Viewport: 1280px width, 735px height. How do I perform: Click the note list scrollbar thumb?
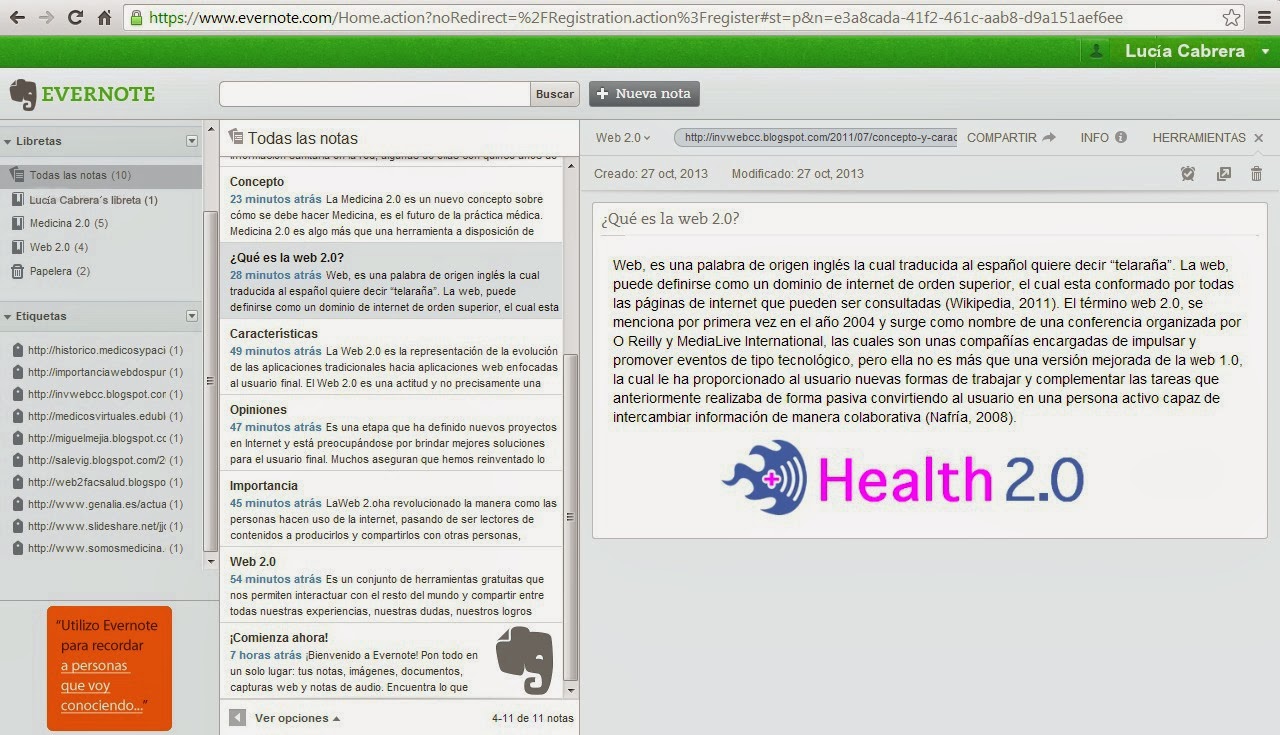coord(571,517)
